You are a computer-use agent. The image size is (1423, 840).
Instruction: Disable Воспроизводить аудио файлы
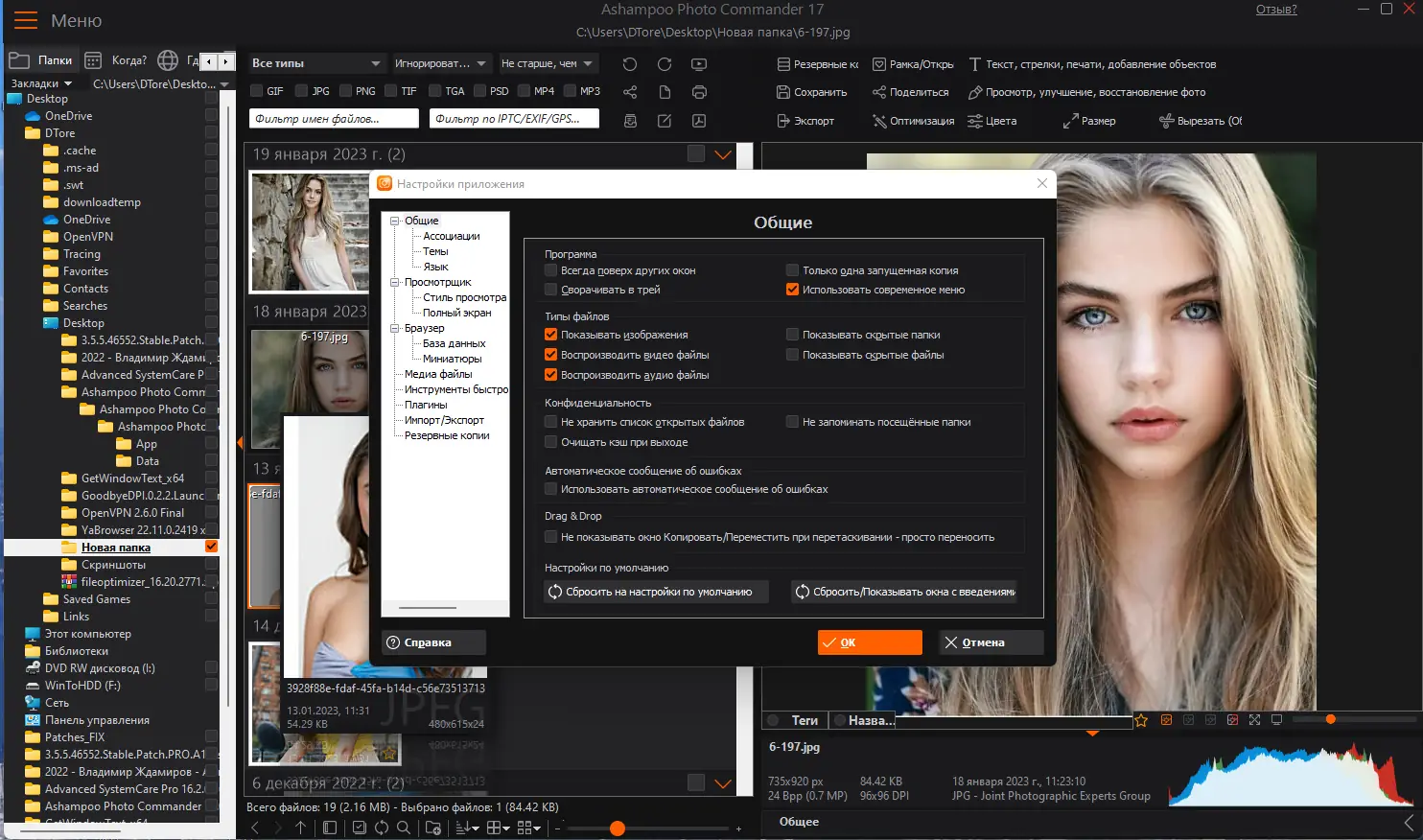point(550,375)
